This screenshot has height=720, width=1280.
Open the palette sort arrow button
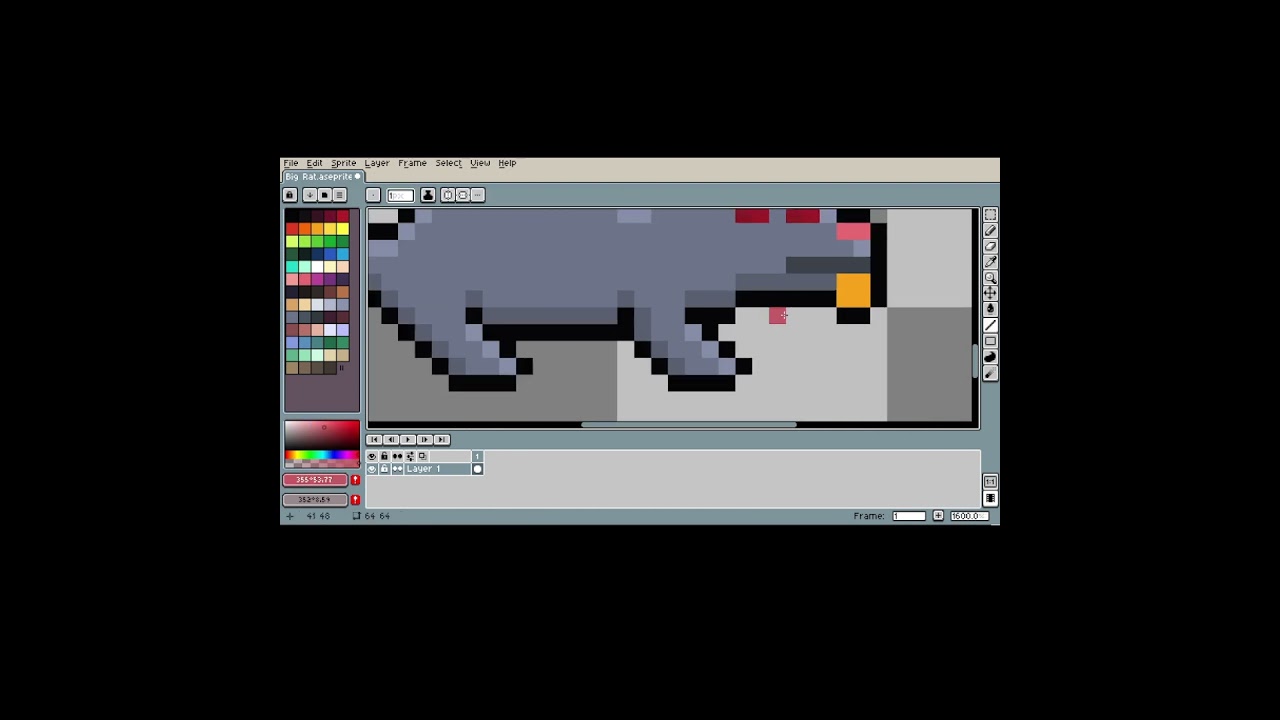[x=310, y=195]
